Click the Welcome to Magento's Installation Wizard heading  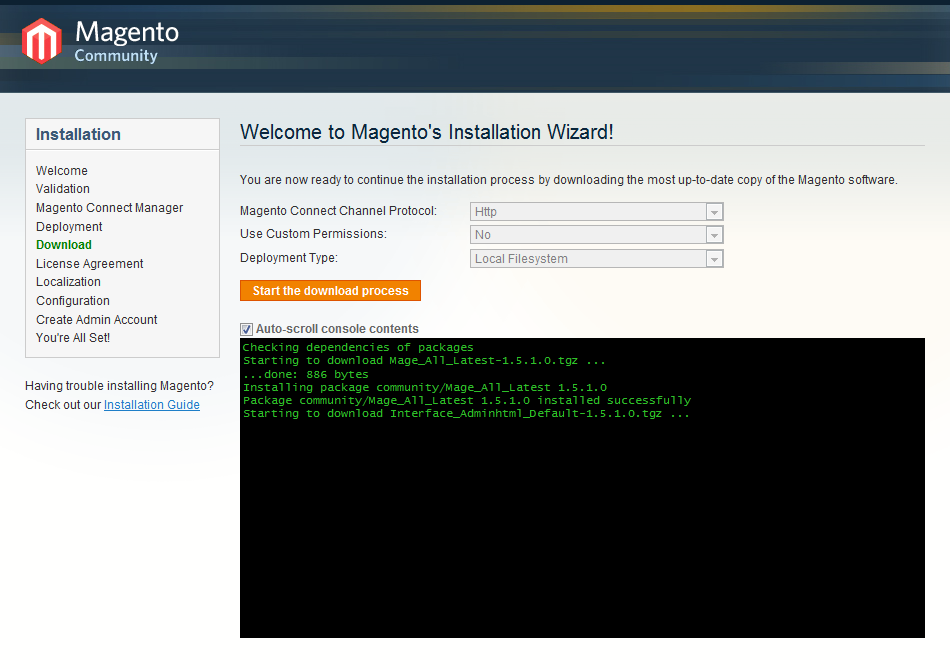[427, 132]
